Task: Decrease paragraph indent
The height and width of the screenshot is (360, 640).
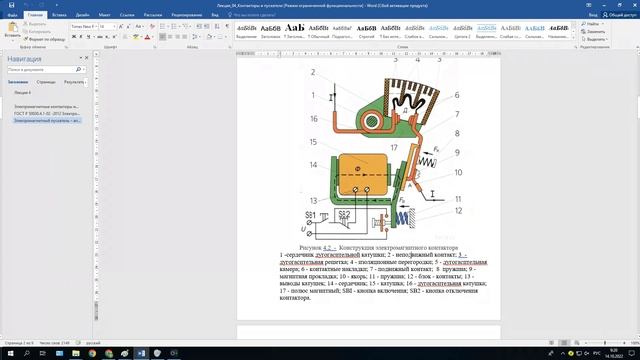Action: (199, 27)
